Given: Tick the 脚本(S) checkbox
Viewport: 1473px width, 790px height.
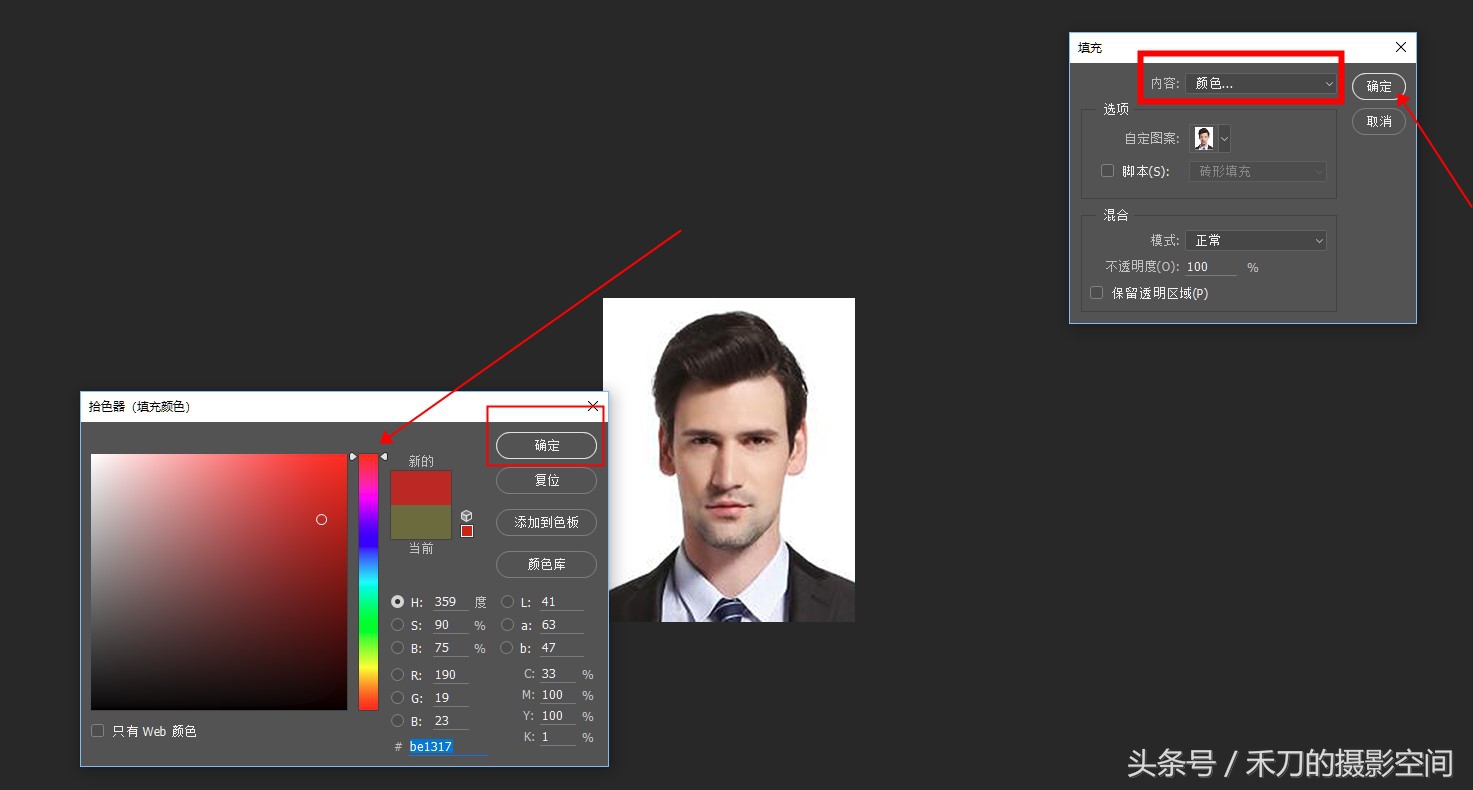Looking at the screenshot, I should [1107, 171].
